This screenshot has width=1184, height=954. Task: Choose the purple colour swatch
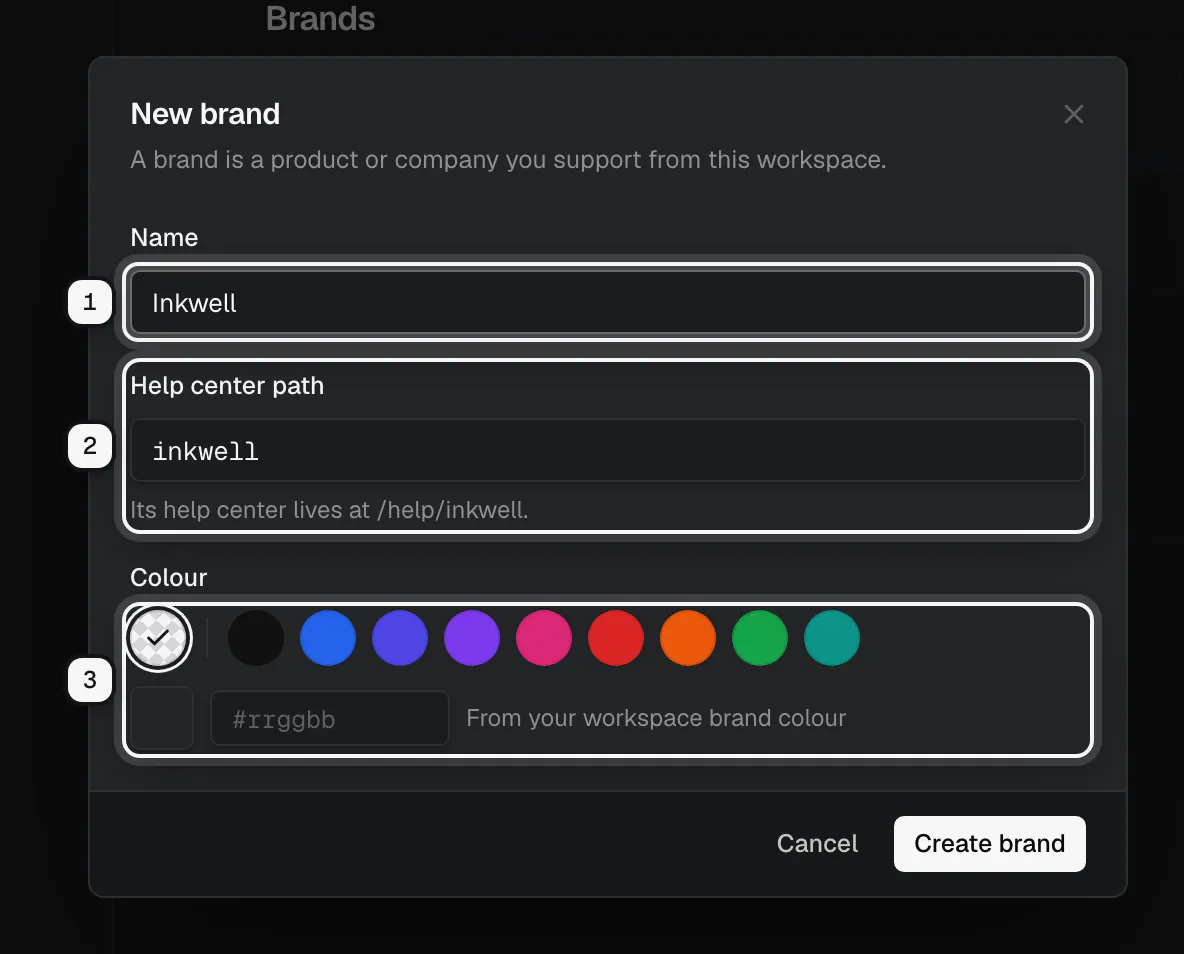point(472,638)
